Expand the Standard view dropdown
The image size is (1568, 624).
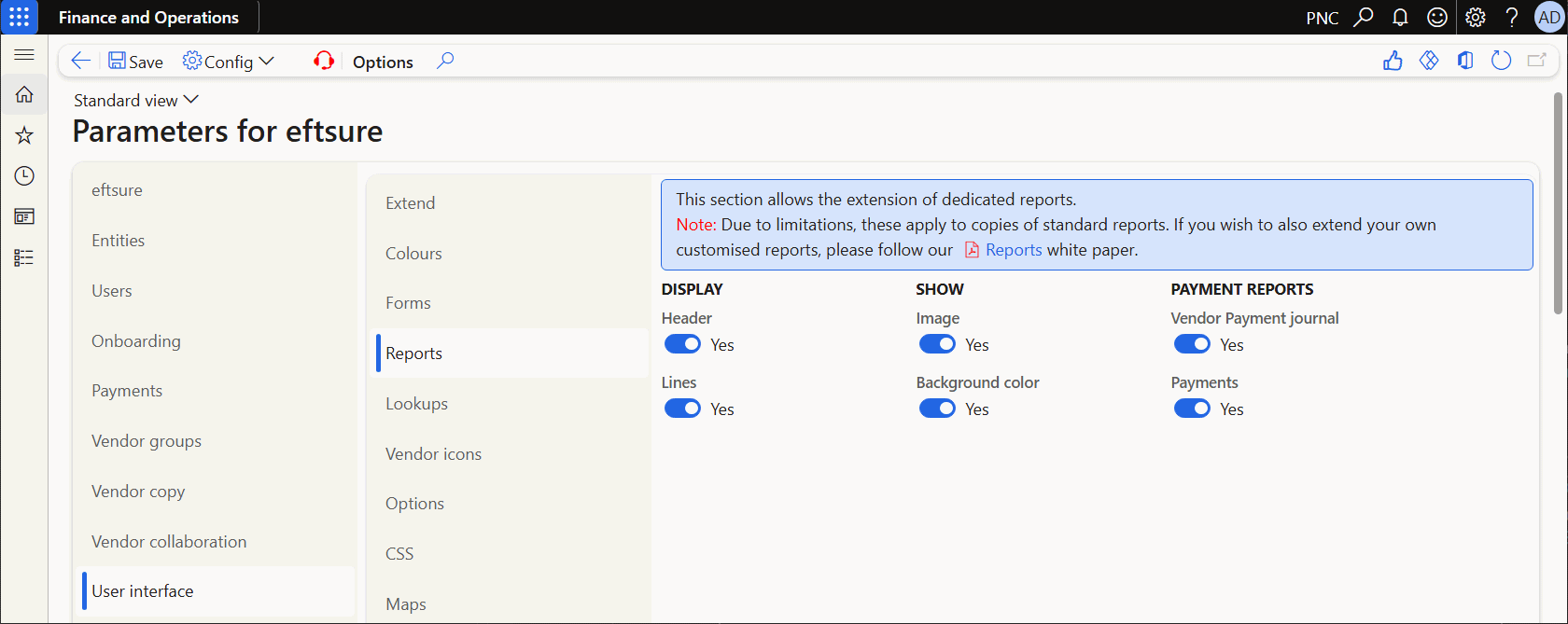136,100
